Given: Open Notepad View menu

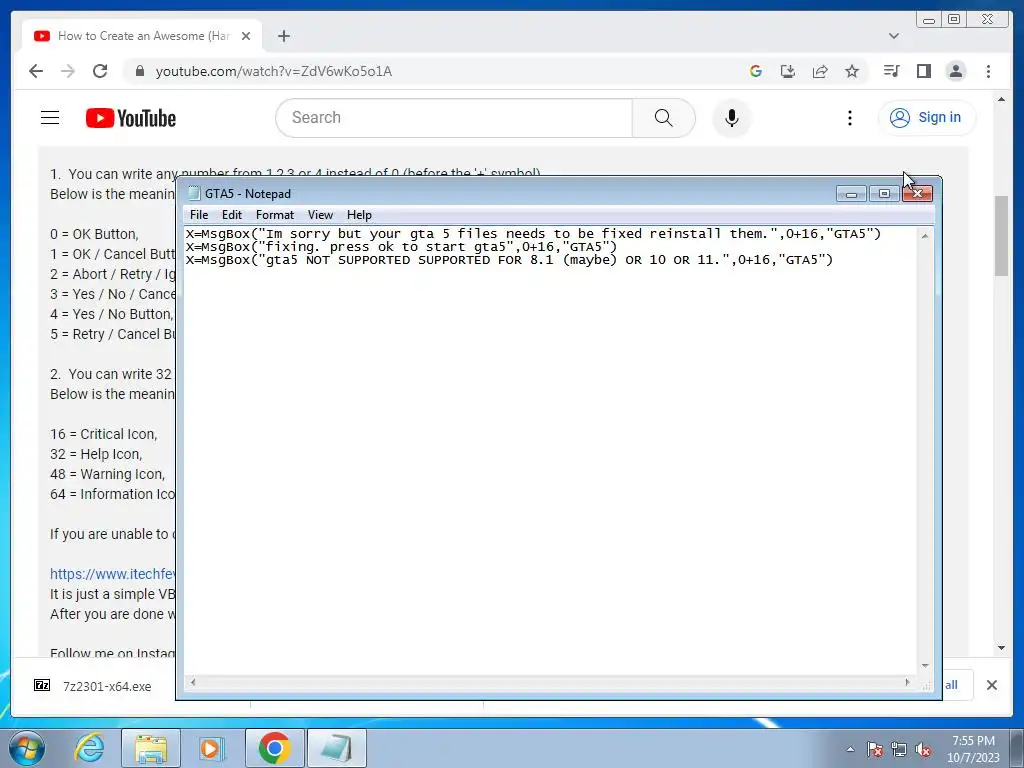Looking at the screenshot, I should pyautogui.click(x=320, y=215).
